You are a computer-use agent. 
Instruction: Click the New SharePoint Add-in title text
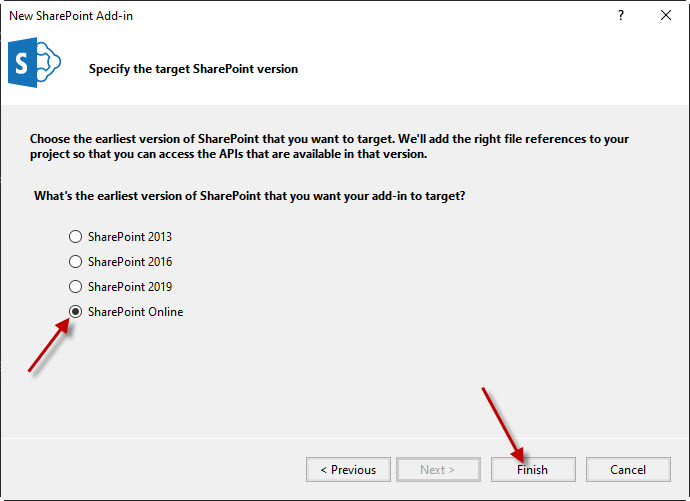click(71, 16)
